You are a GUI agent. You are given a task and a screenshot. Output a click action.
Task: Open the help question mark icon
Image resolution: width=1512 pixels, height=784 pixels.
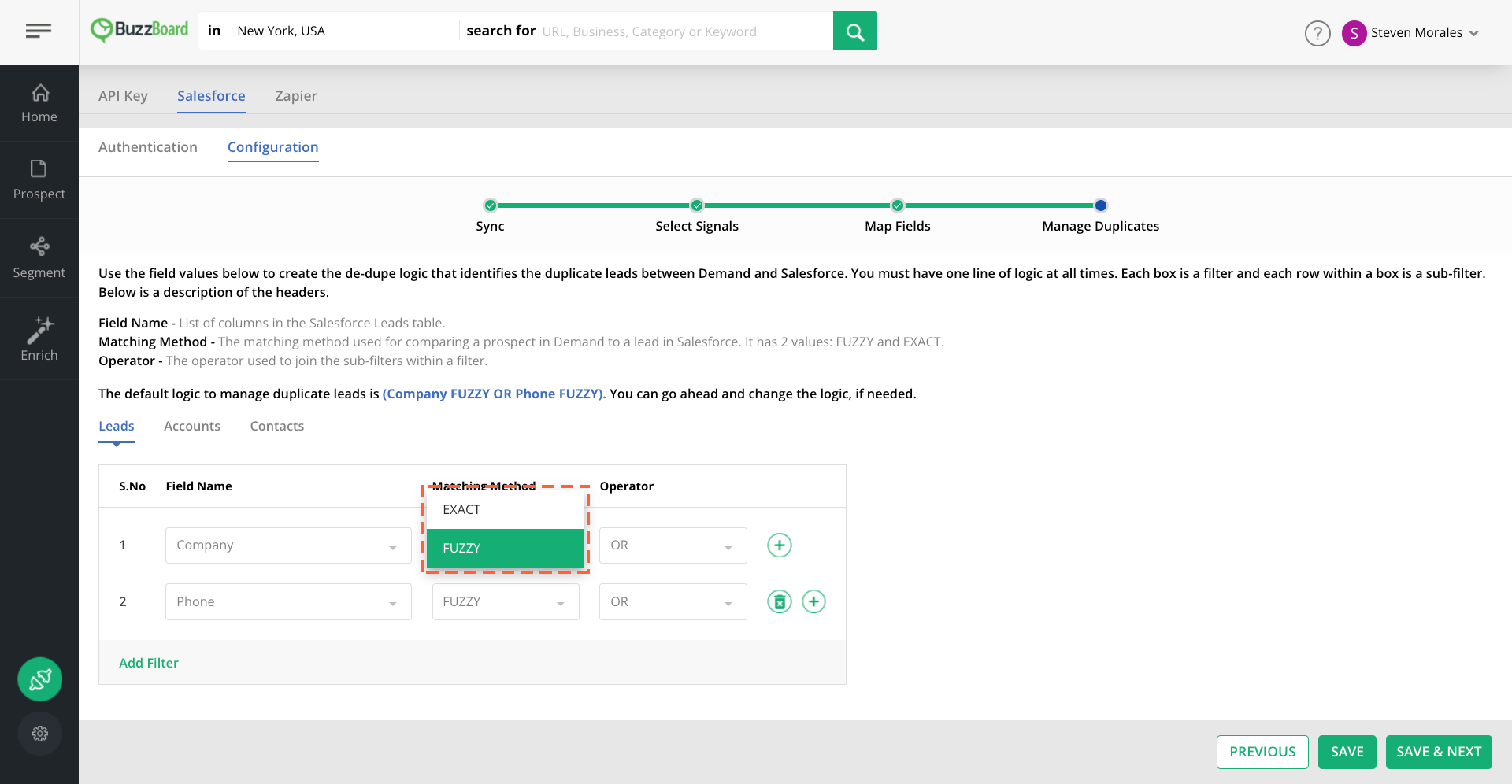pyautogui.click(x=1317, y=33)
